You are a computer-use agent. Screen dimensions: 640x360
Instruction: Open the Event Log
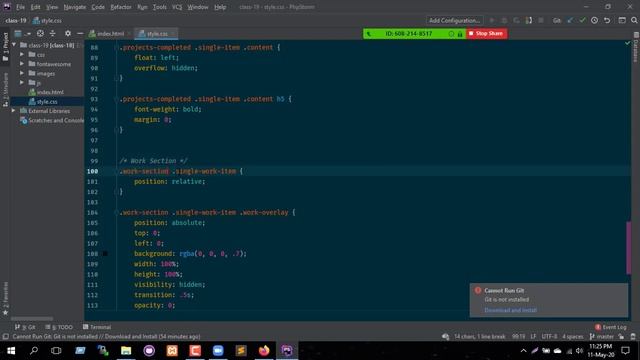[610, 327]
